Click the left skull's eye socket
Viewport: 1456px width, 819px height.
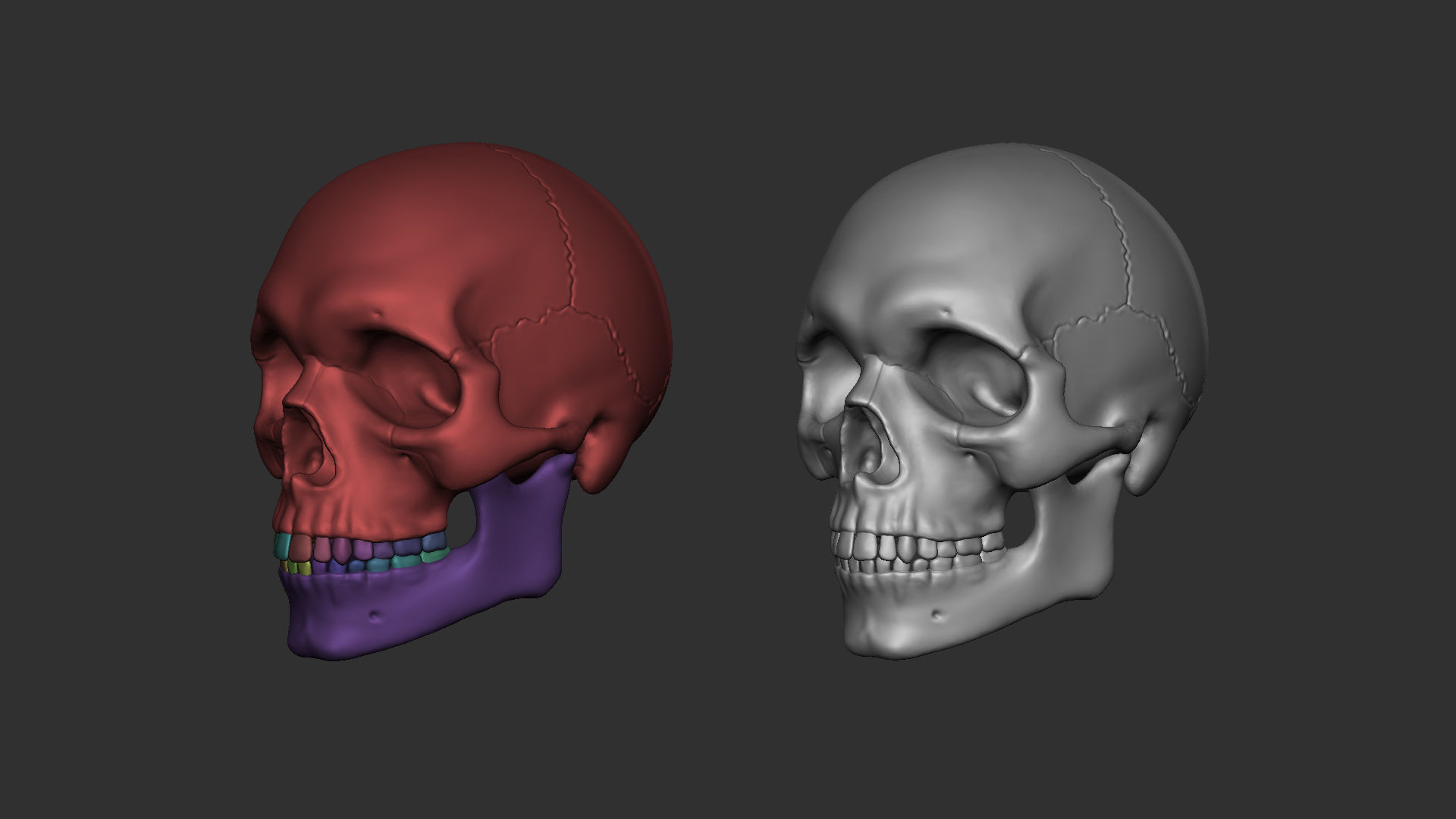click(409, 387)
